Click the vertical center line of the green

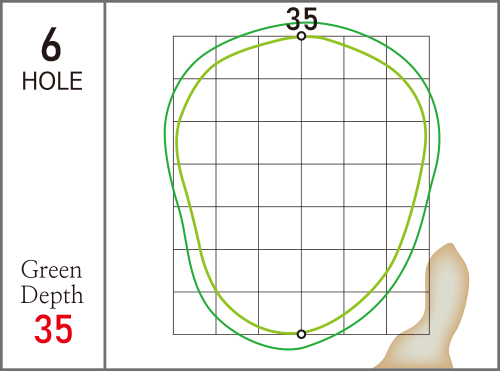(x=301, y=185)
